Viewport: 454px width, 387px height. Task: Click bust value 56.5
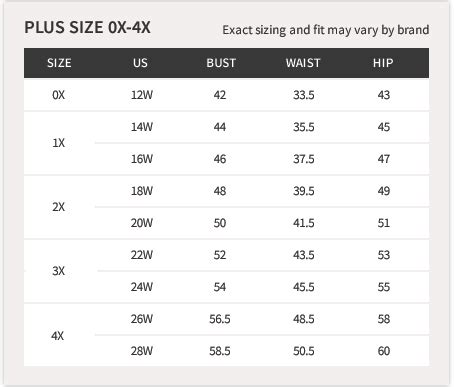tap(220, 319)
